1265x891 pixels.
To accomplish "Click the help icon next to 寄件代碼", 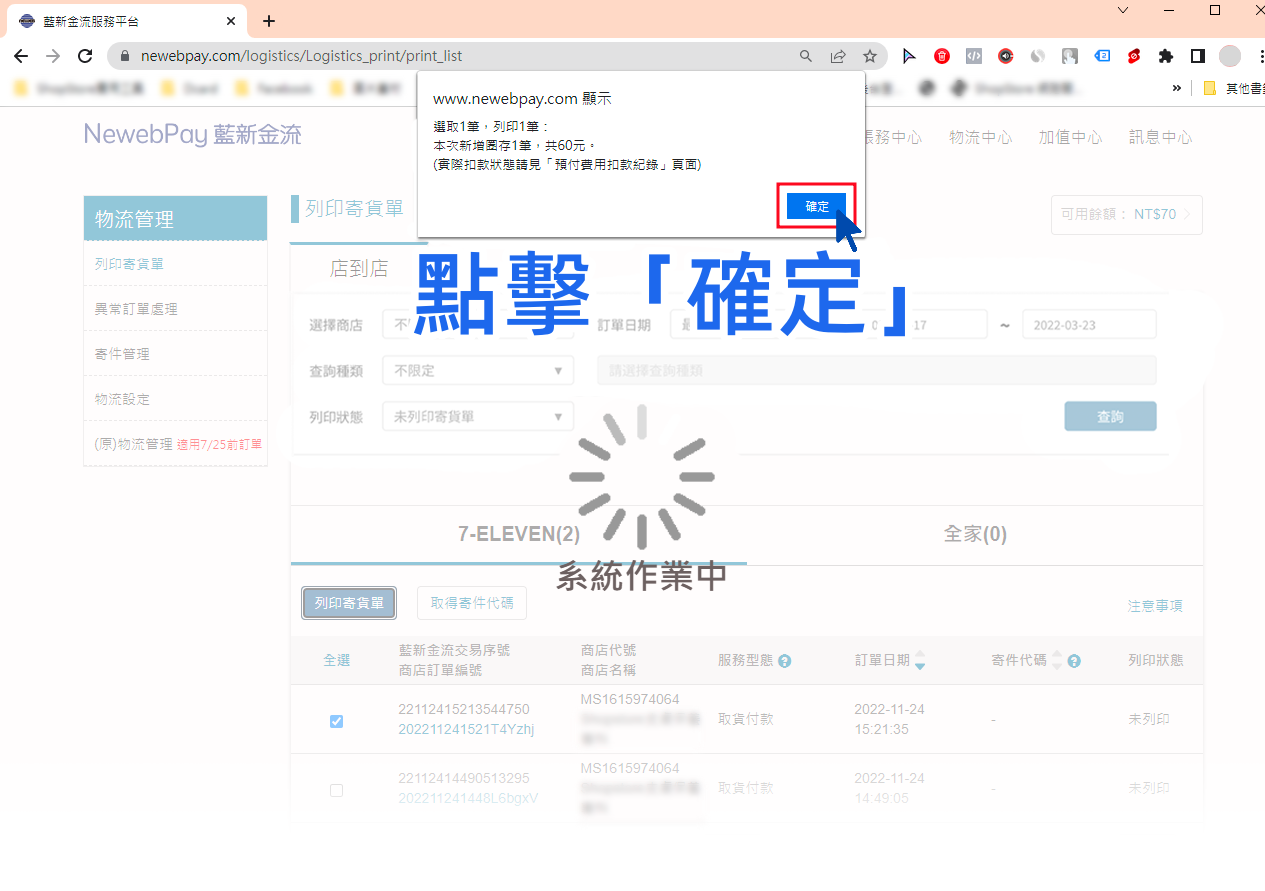I will click(1074, 661).
